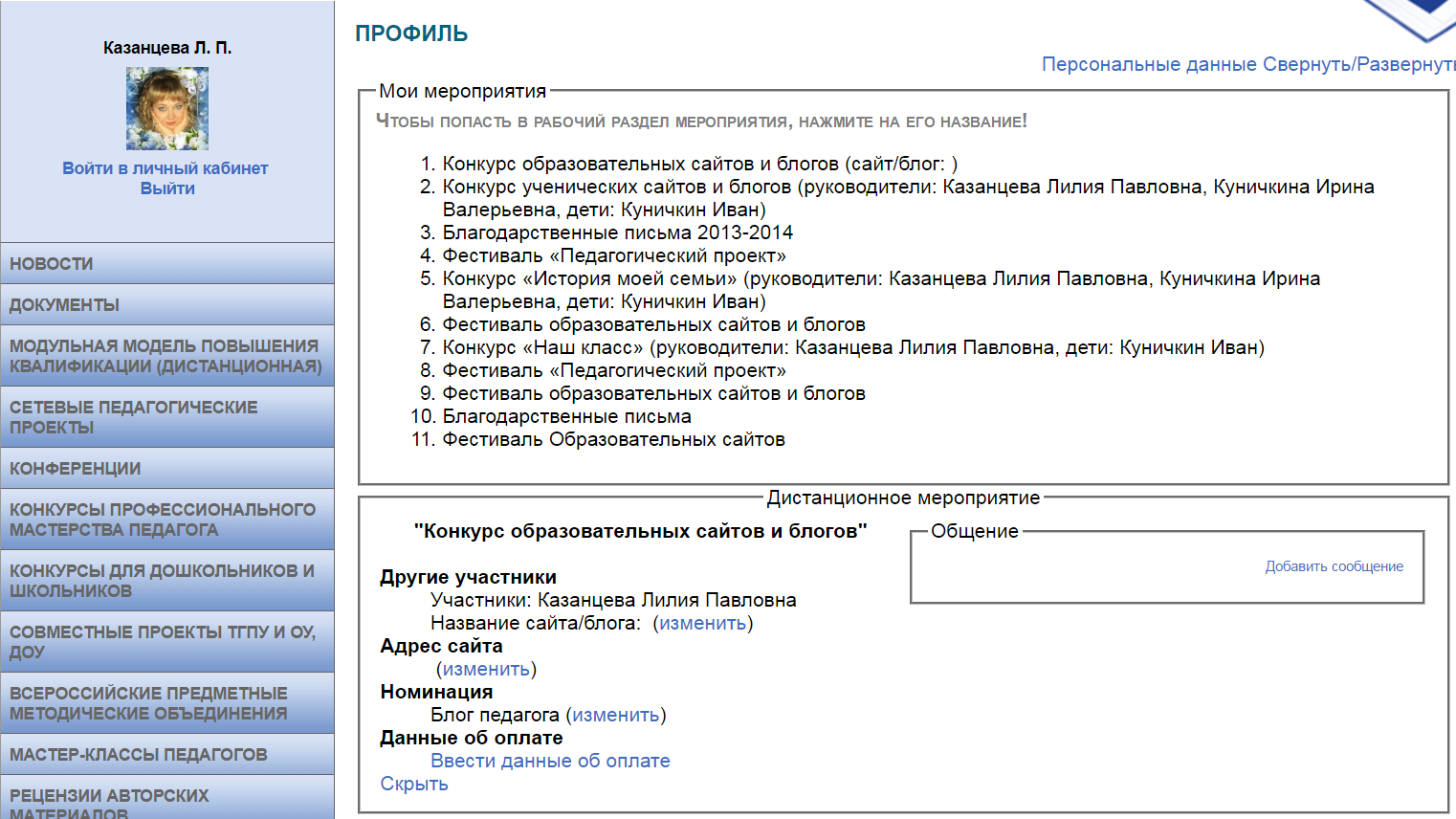Image resolution: width=1456 pixels, height=819 pixels.
Task: Click the ПРОФИЛЬ page heading
Action: tap(411, 33)
